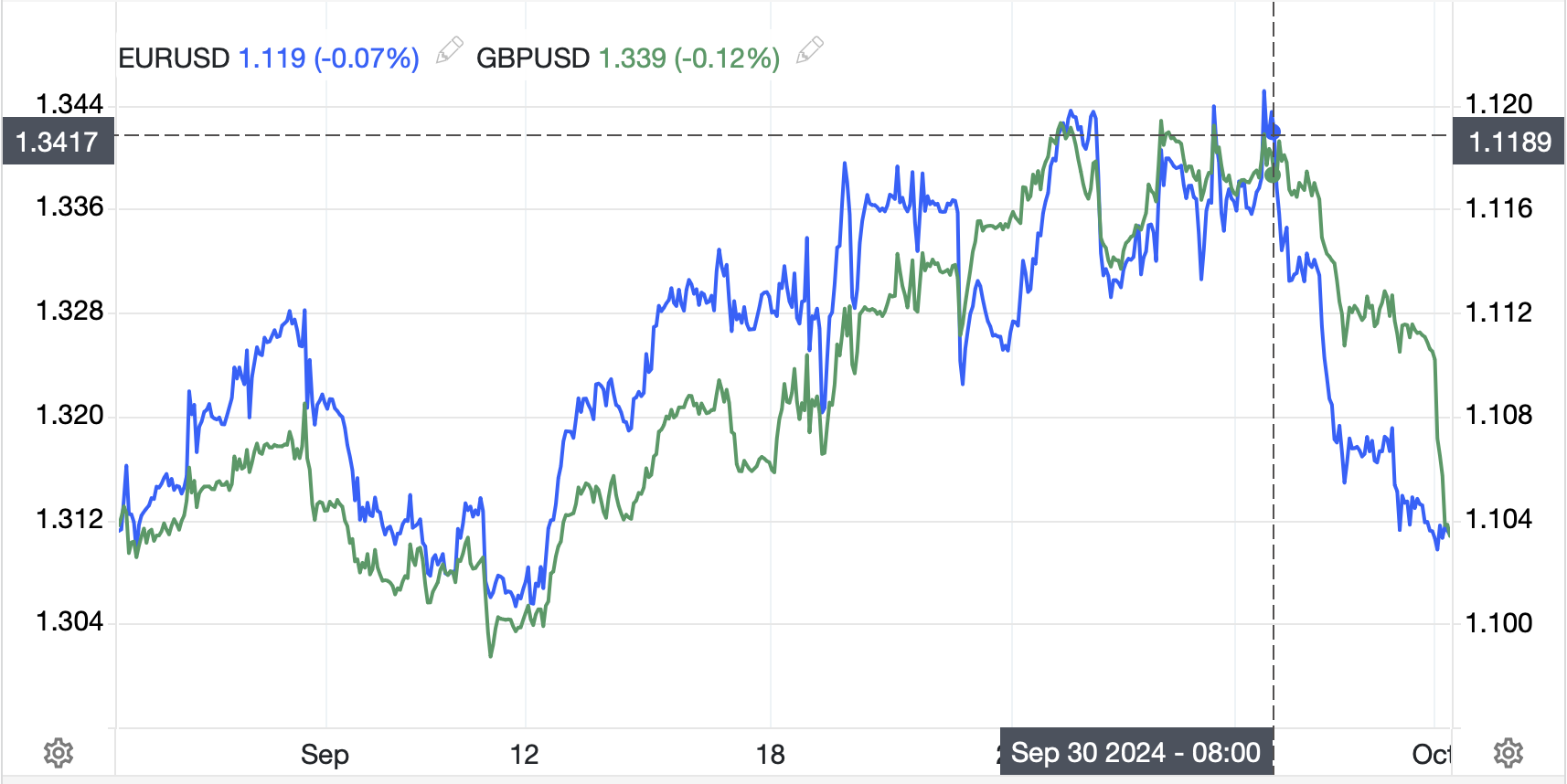This screenshot has width=1567, height=784.
Task: Click the 1.344 left axis tick label
Action: (69, 104)
